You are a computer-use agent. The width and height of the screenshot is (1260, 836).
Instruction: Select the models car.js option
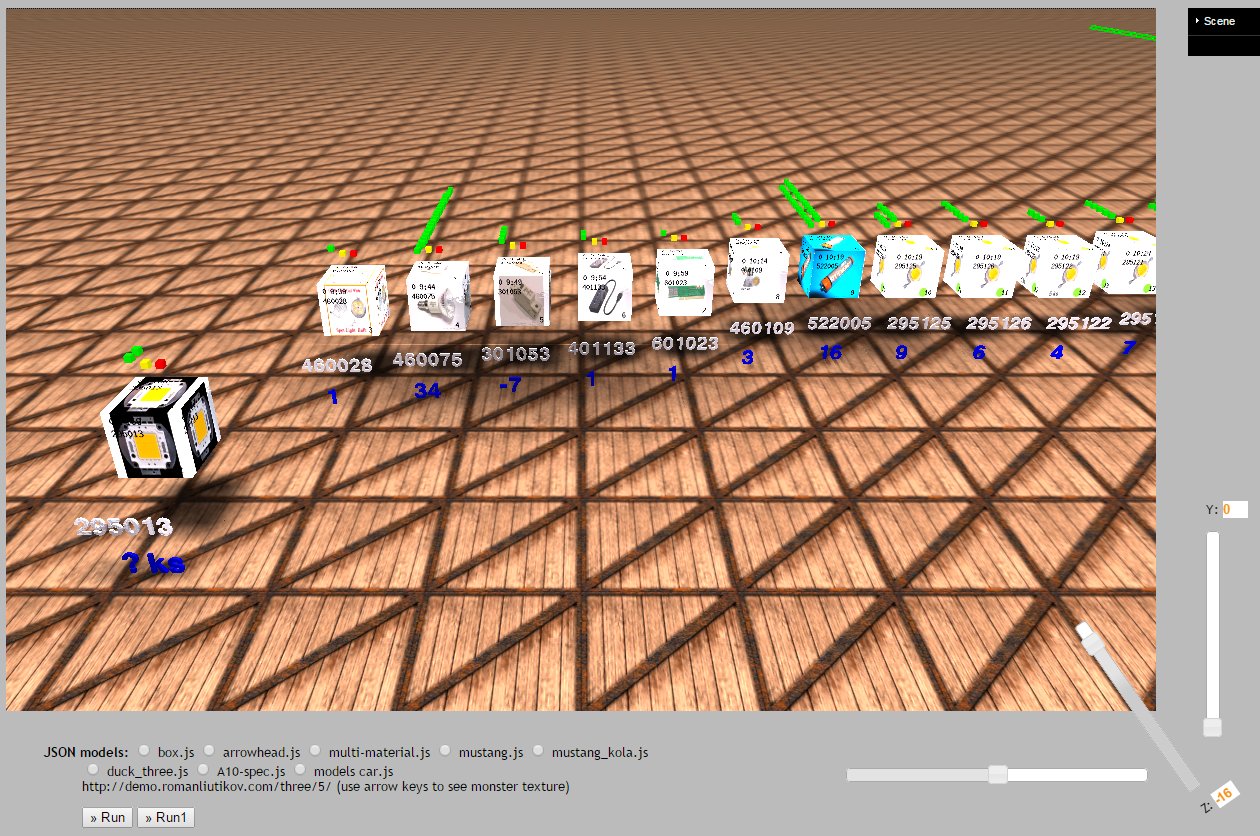pyautogui.click(x=300, y=768)
